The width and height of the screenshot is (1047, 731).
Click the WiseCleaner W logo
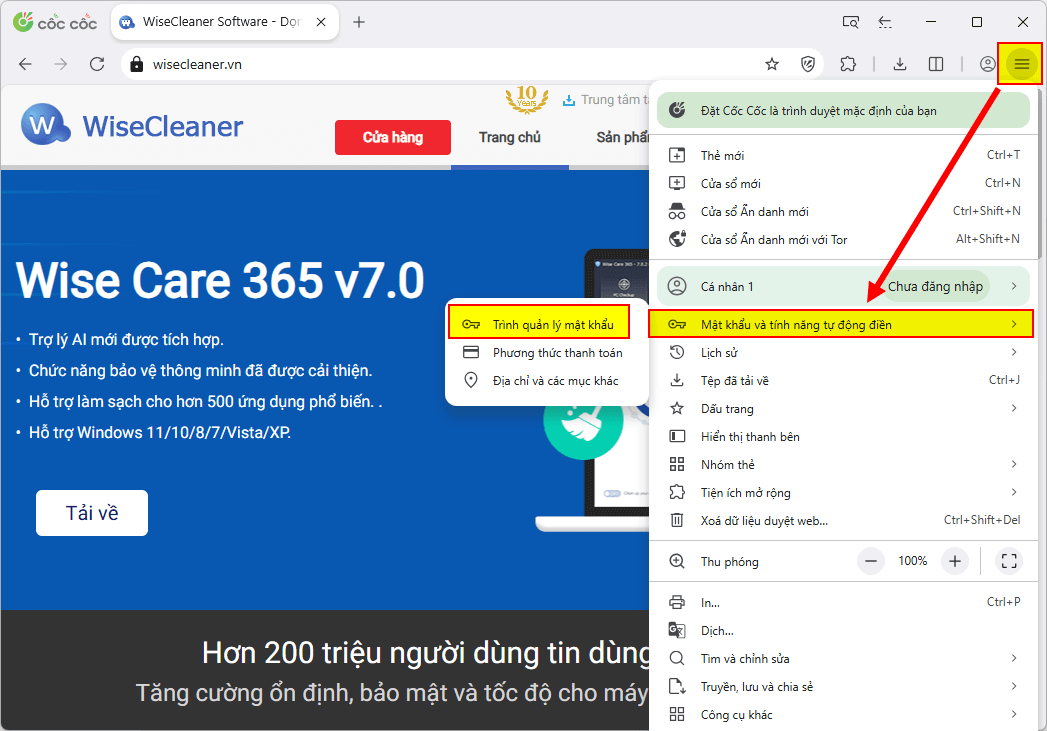coord(45,125)
